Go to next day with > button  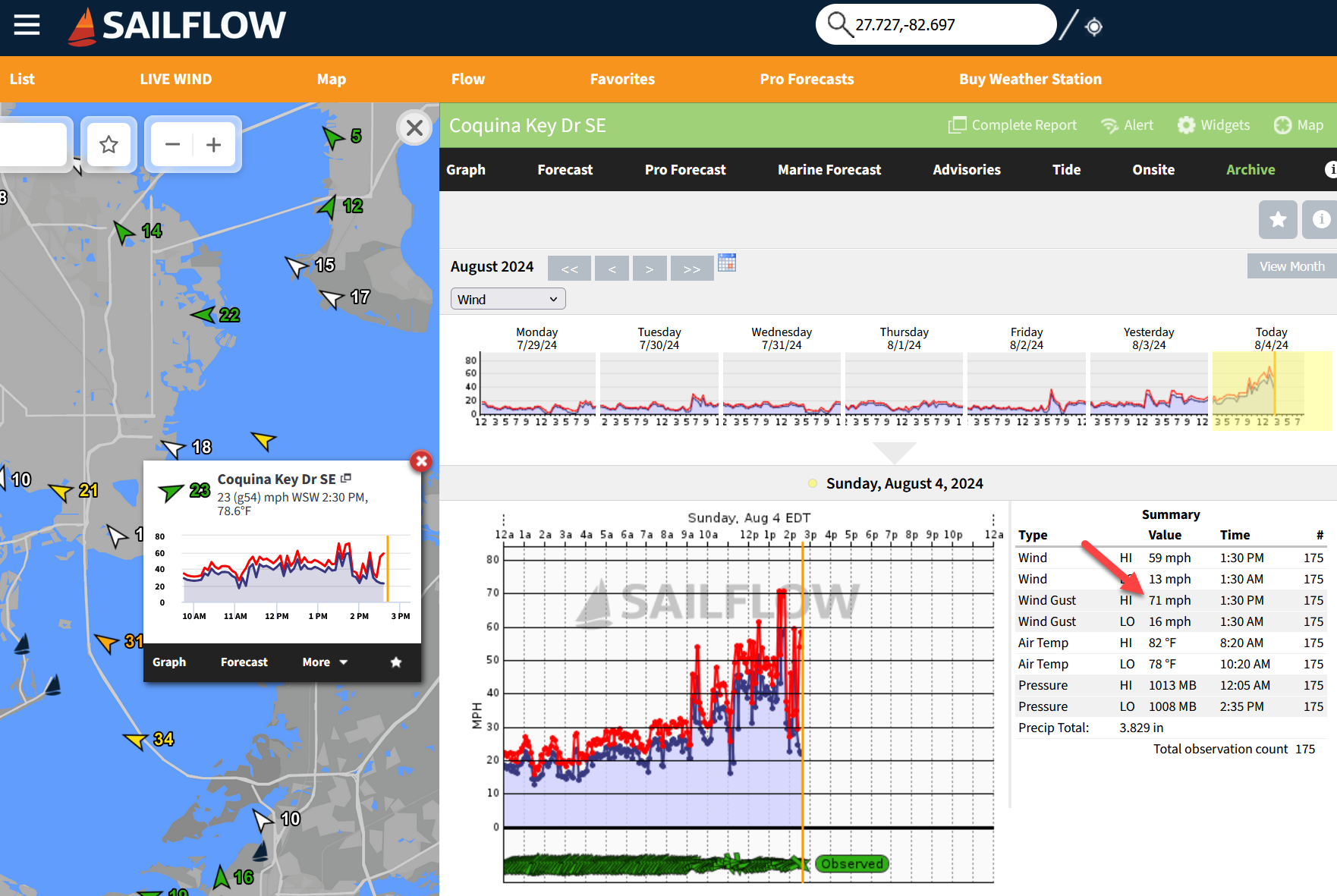[650, 269]
